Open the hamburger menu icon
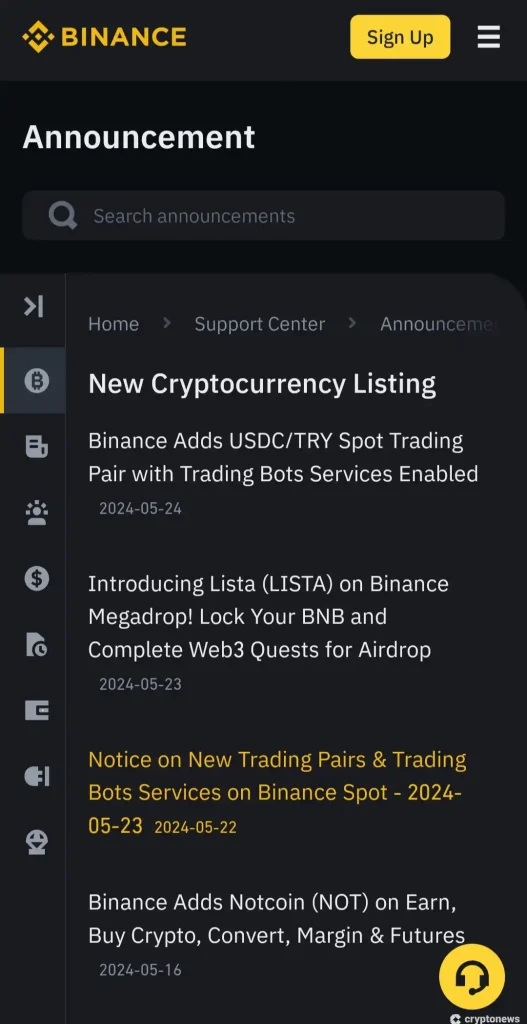Screen dimensions: 527x1024 click(488, 37)
